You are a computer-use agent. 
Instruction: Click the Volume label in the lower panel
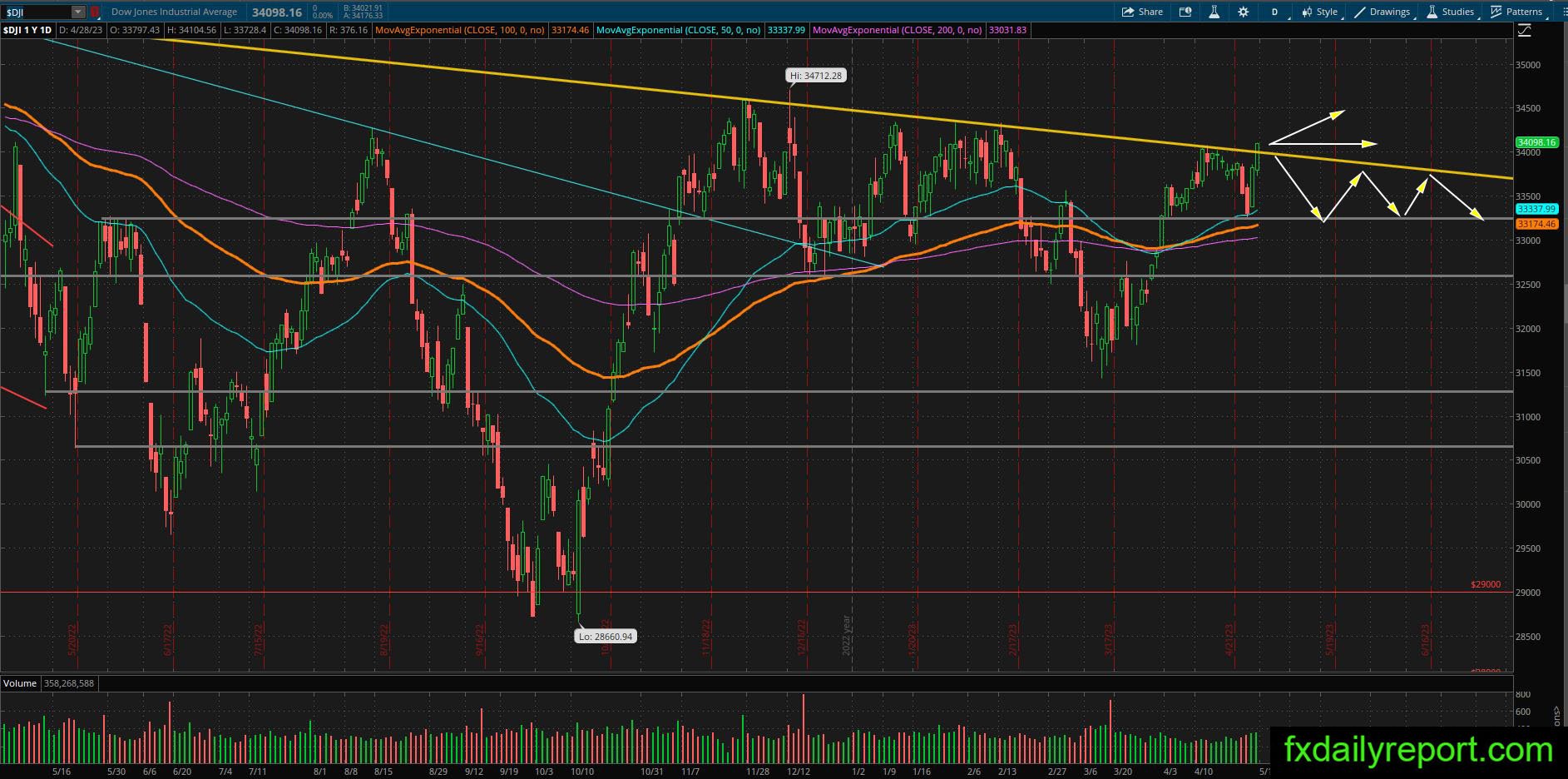pos(20,683)
